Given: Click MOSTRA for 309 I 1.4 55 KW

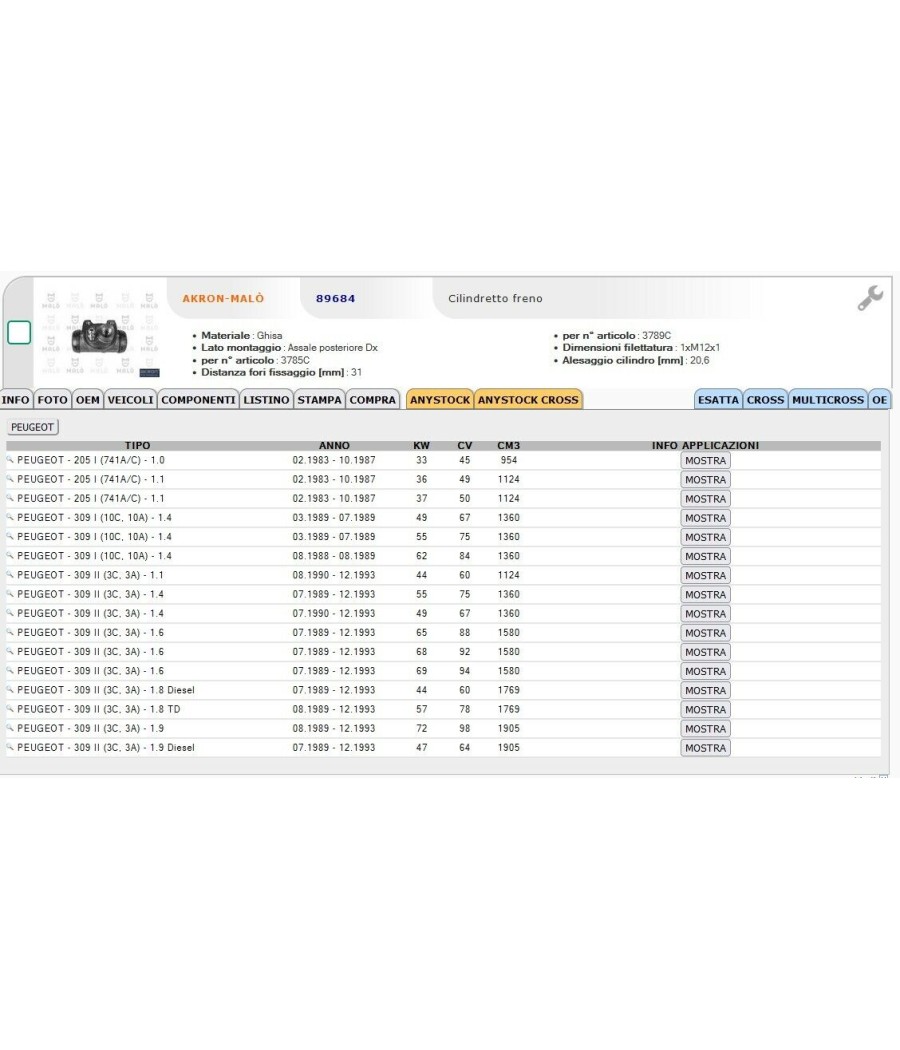Looking at the screenshot, I should (x=705, y=537).
